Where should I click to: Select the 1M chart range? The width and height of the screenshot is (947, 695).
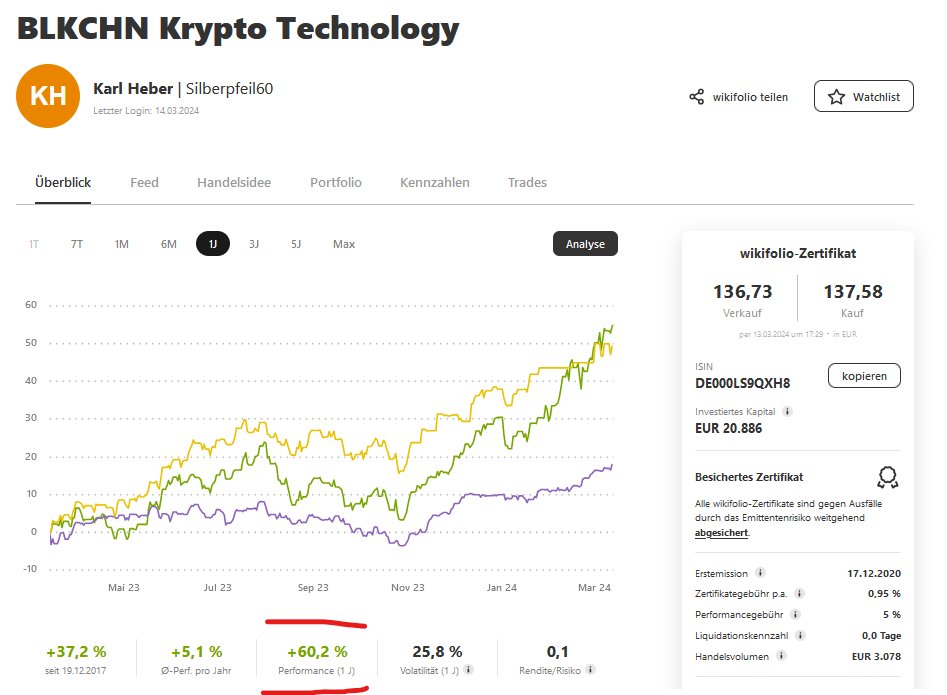pyautogui.click(x=121, y=244)
